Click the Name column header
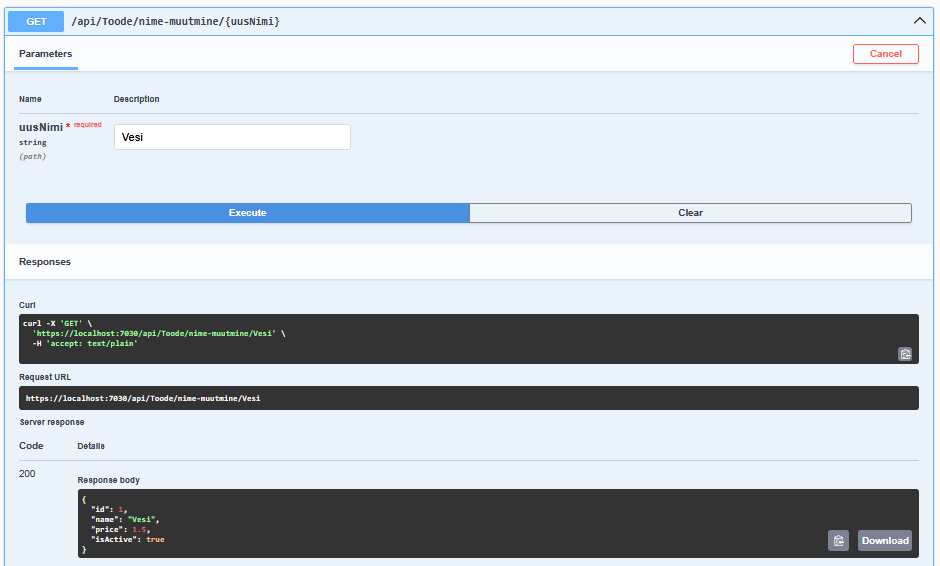The image size is (940, 566). [30, 99]
